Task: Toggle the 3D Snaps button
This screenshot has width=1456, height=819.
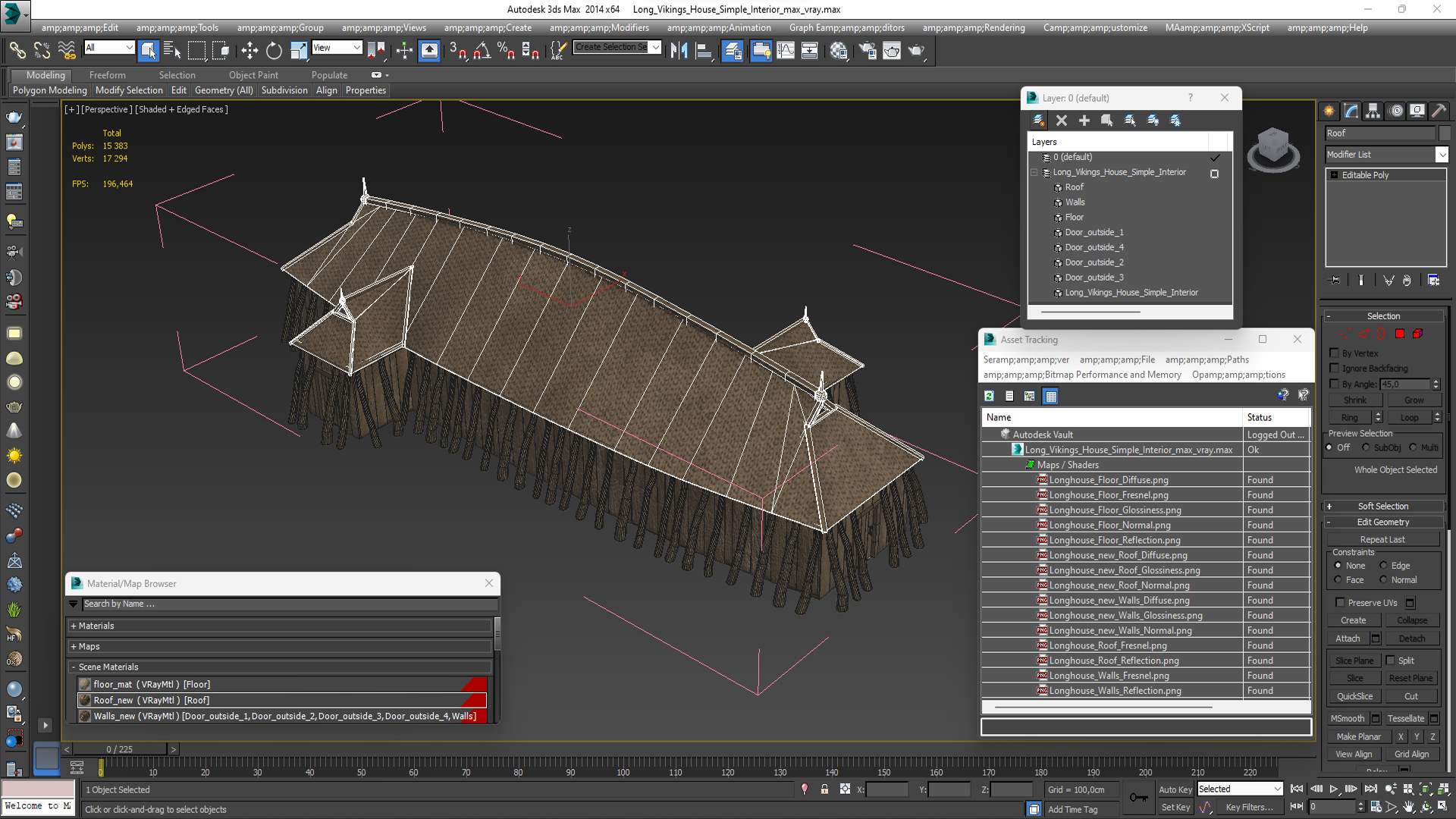Action: 457,51
